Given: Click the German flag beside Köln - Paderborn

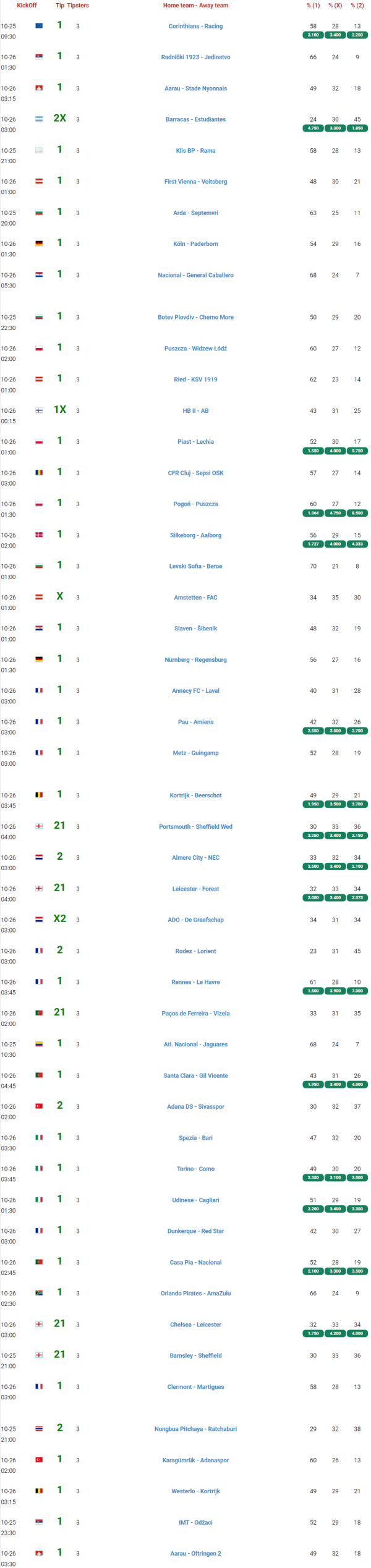Looking at the screenshot, I should (x=39, y=244).
